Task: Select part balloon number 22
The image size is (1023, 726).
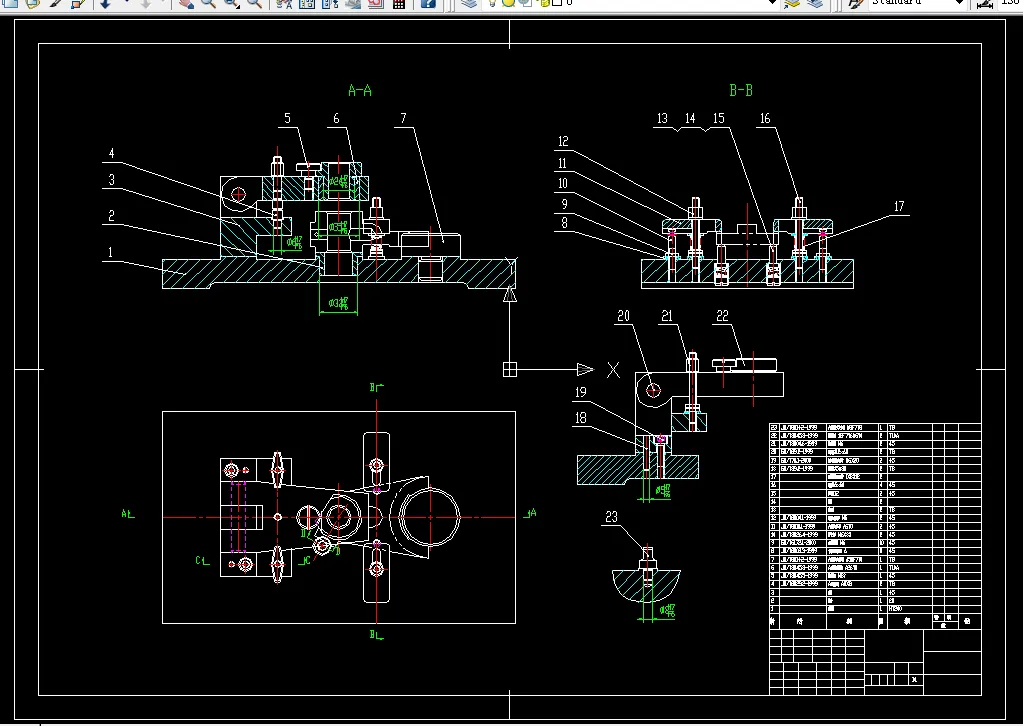Action: (x=722, y=316)
